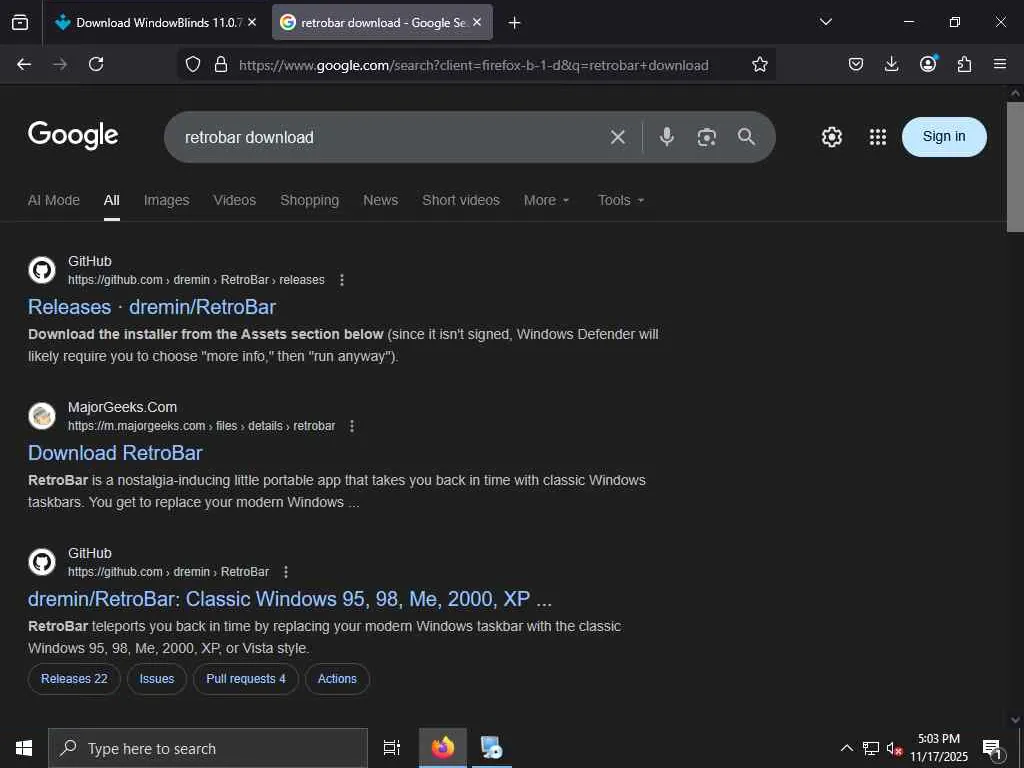Image resolution: width=1024 pixels, height=768 pixels.
Task: Close the Download WindowBlinds tab
Action: (x=252, y=22)
